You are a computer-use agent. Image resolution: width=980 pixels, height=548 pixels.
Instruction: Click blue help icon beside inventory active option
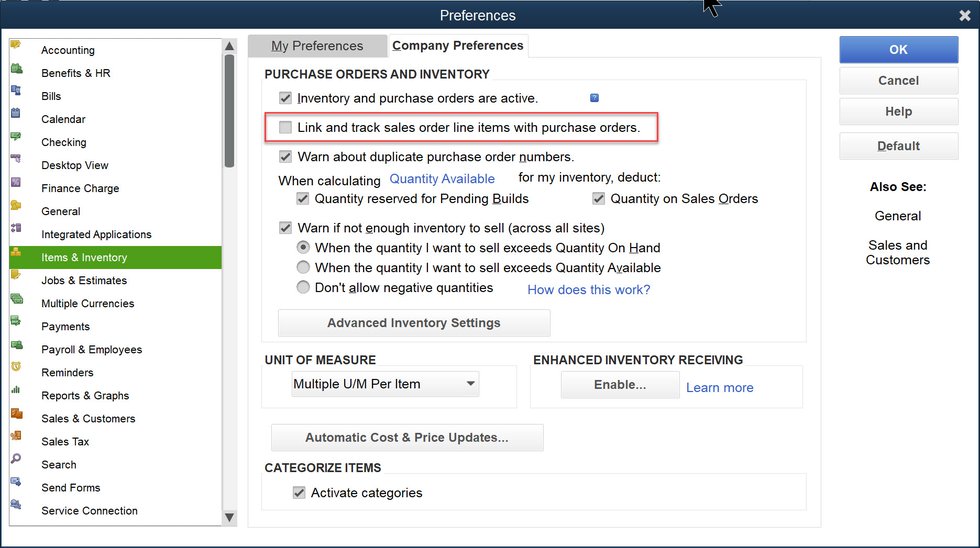coord(594,98)
